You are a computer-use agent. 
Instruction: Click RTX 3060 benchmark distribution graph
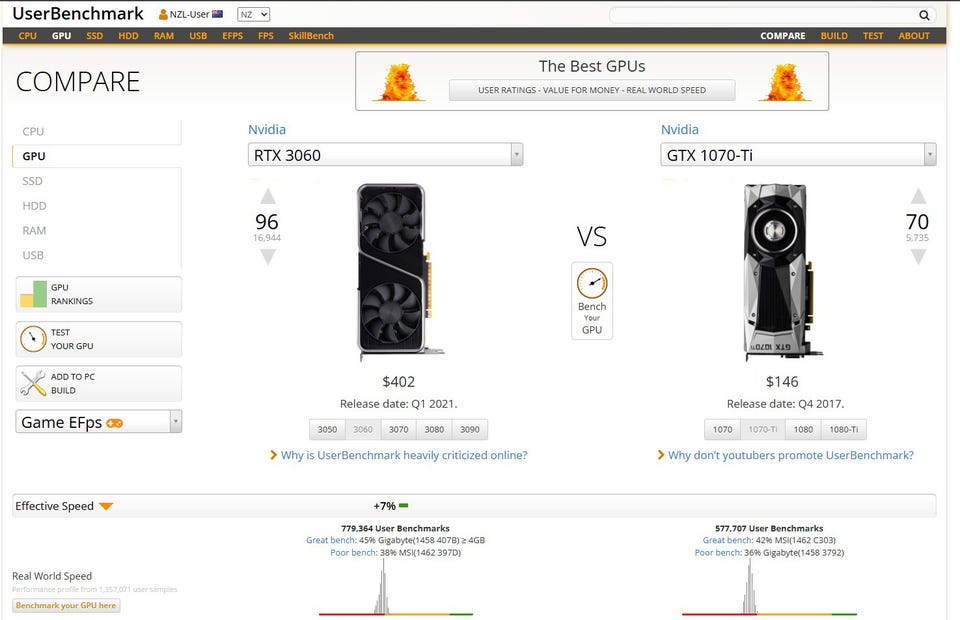click(396, 587)
